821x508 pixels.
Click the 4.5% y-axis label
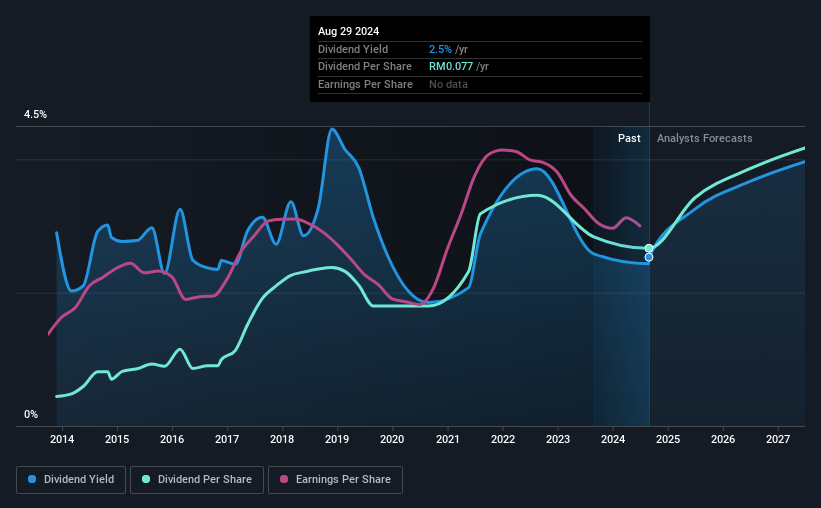tap(35, 114)
